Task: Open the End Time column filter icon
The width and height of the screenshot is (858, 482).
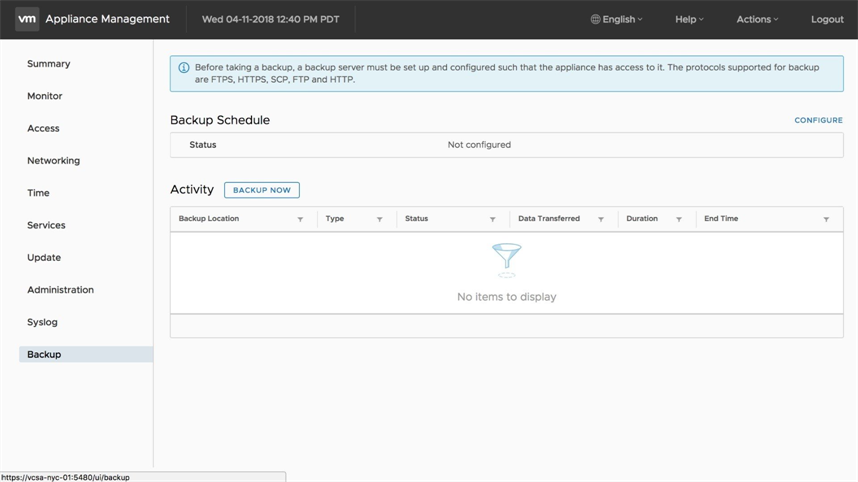Action: click(826, 219)
